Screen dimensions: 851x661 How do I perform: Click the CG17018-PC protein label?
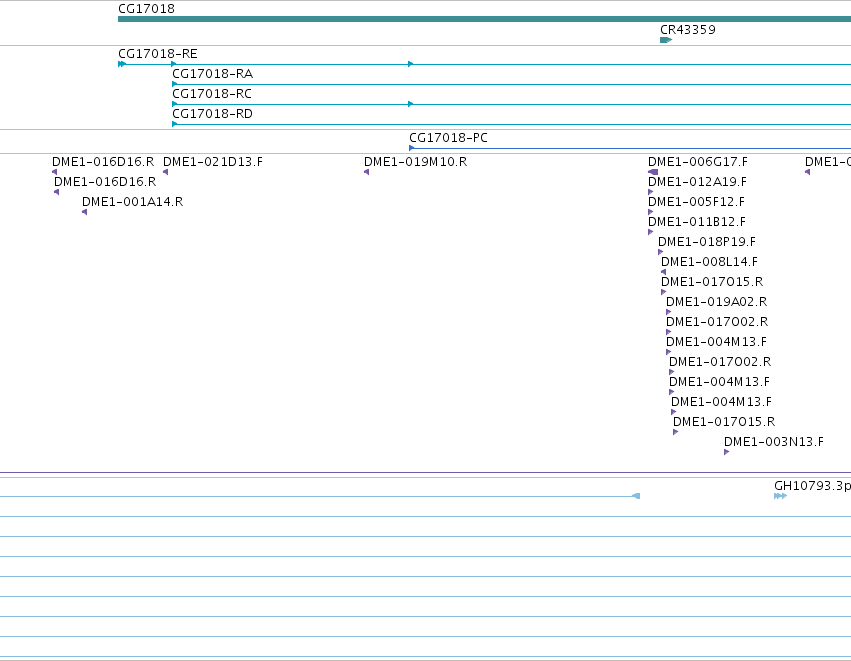(x=448, y=138)
